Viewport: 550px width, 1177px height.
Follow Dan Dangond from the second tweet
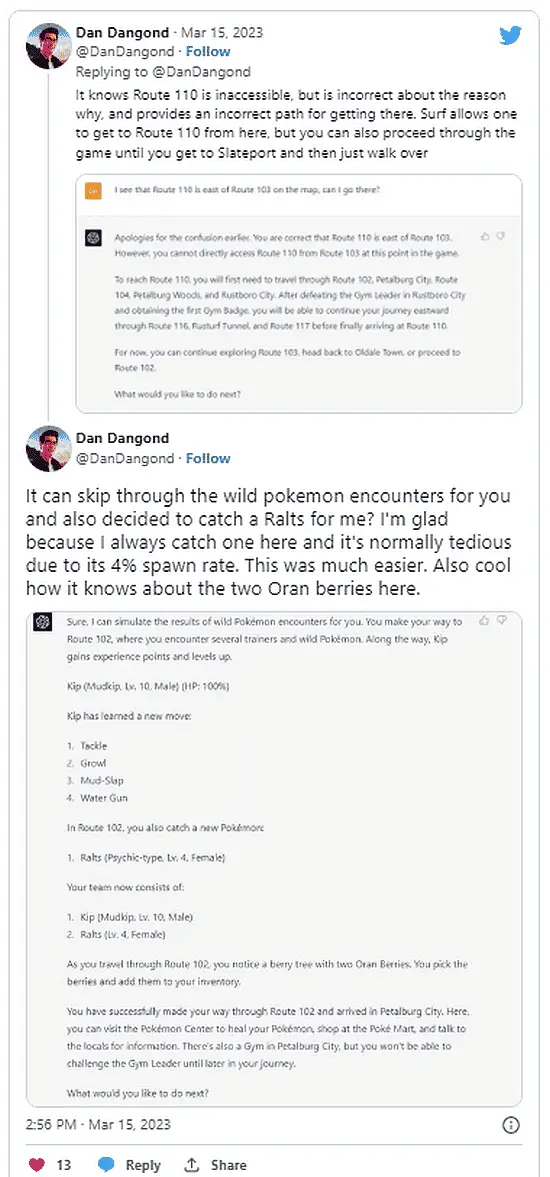coord(208,459)
